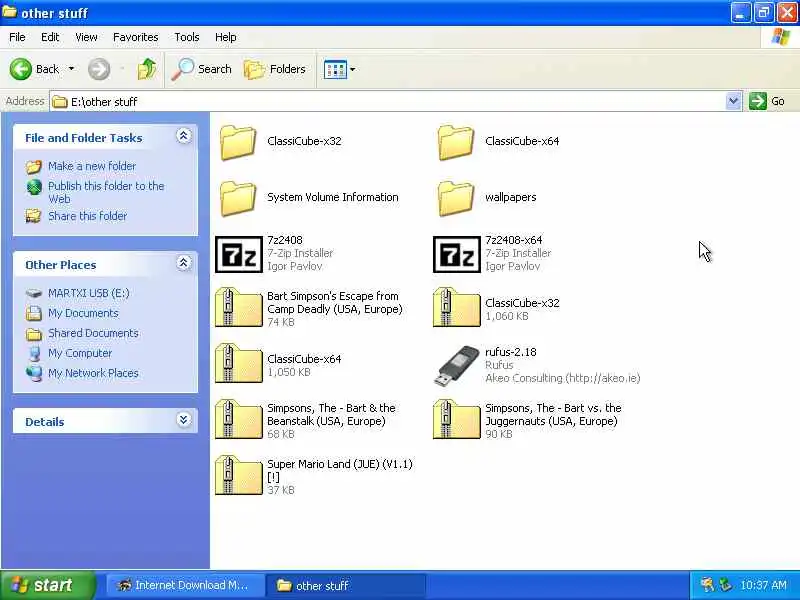The image size is (800, 600).
Task: Open the ClassiCube-x64 folder icon
Action: (x=456, y=142)
